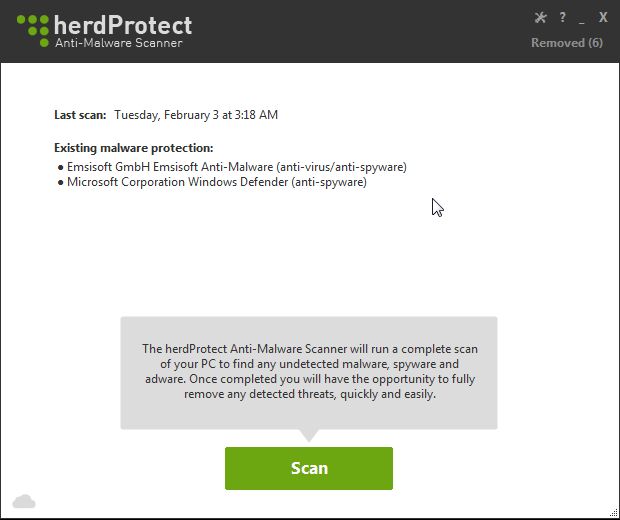Click the last scan date text

click(196, 115)
